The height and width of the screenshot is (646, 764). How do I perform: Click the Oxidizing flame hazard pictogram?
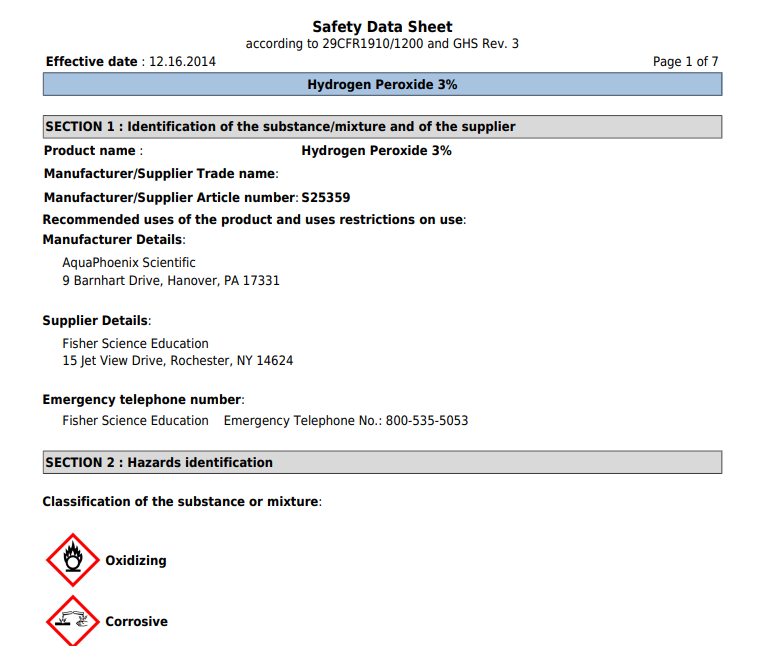(x=73, y=560)
